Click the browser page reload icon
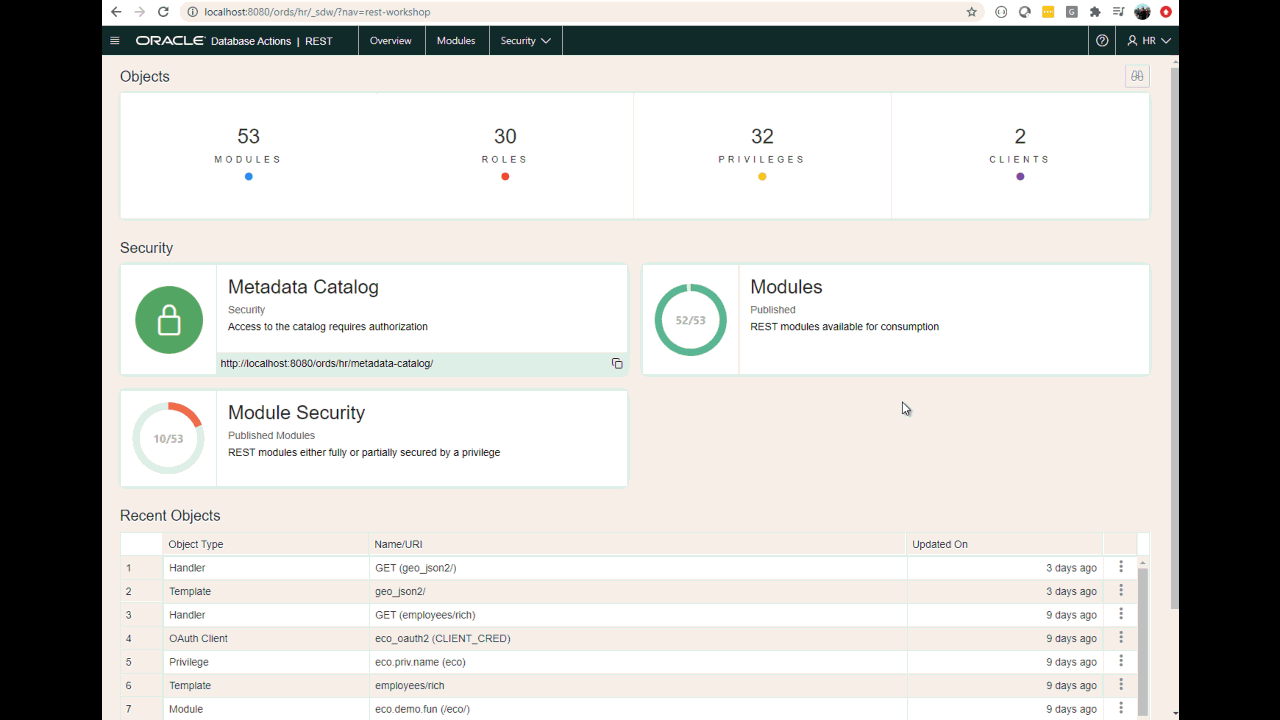The height and width of the screenshot is (720, 1280). [163, 12]
